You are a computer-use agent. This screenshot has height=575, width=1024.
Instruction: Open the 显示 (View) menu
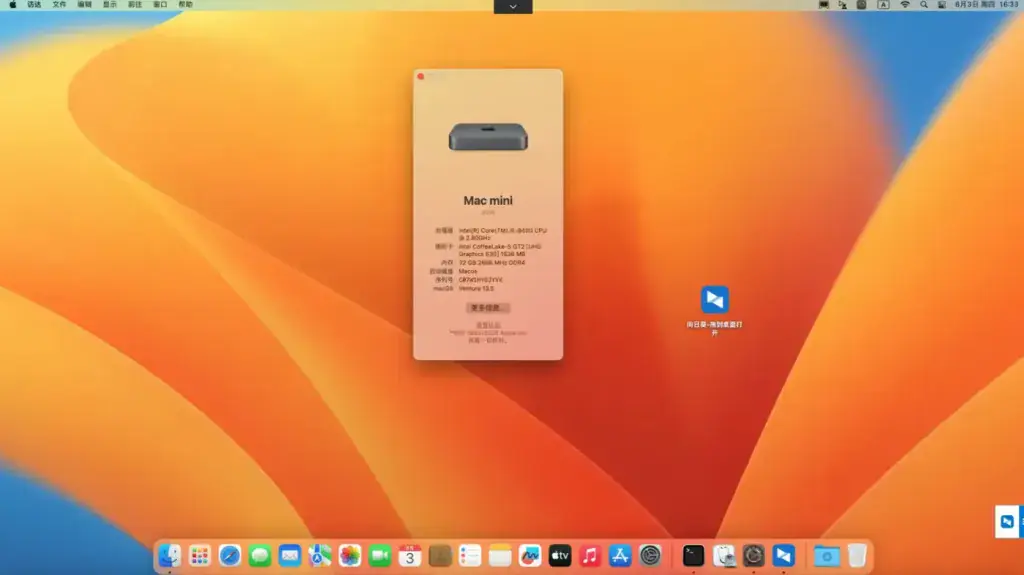(110, 5)
